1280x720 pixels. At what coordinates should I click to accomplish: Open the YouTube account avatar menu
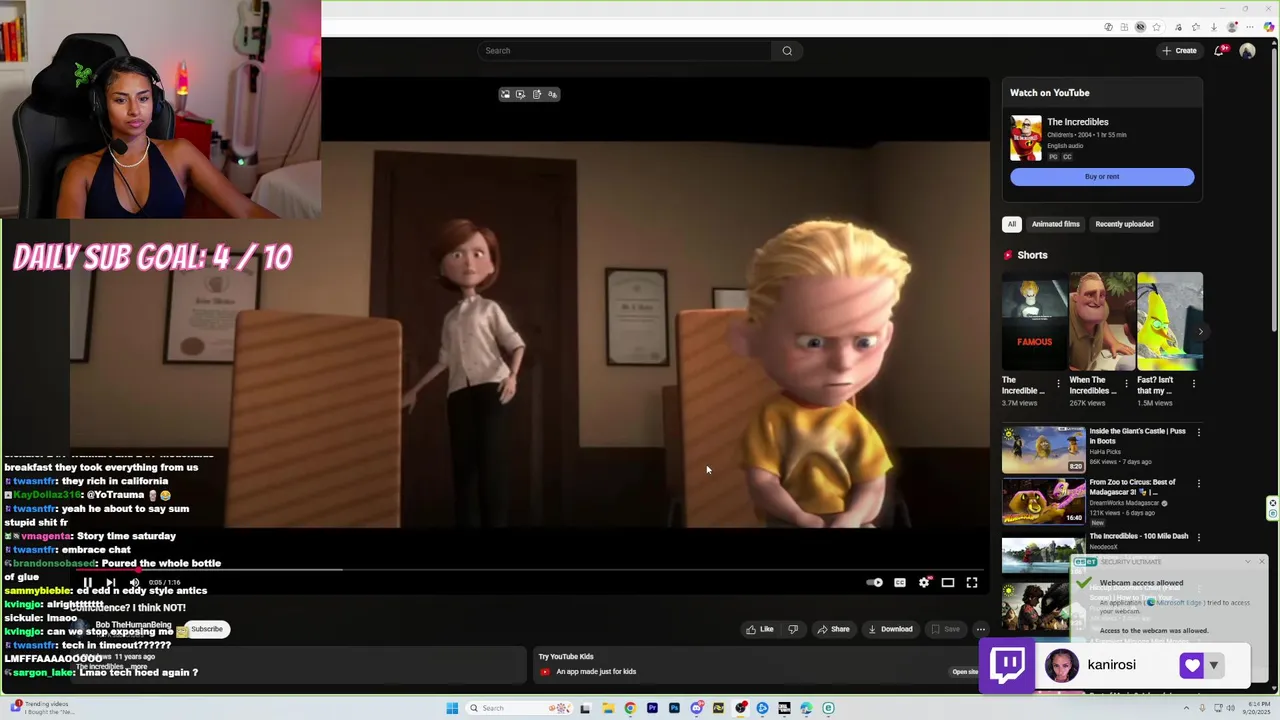click(x=1247, y=50)
